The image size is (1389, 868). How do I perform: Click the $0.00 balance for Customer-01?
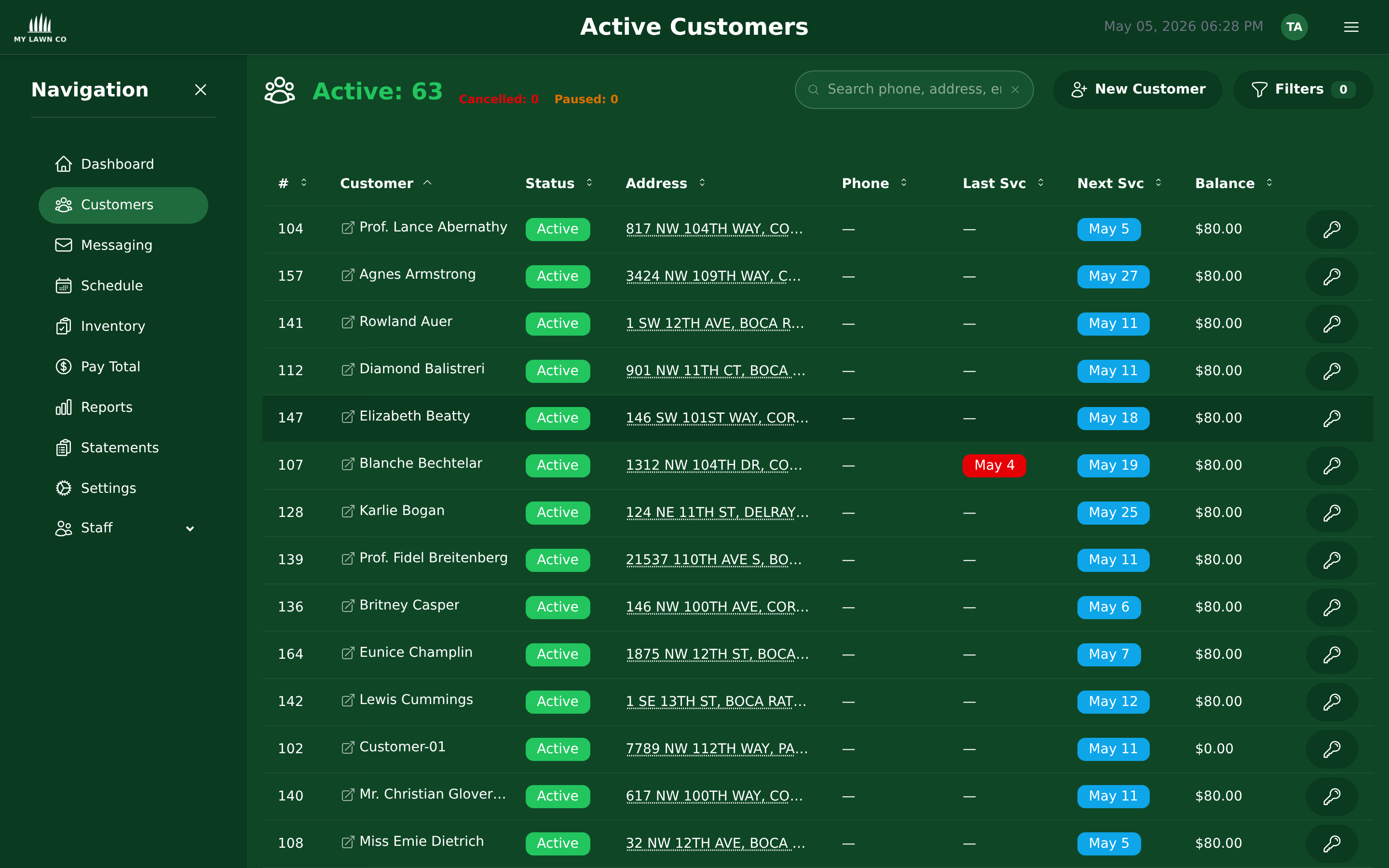[1214, 748]
